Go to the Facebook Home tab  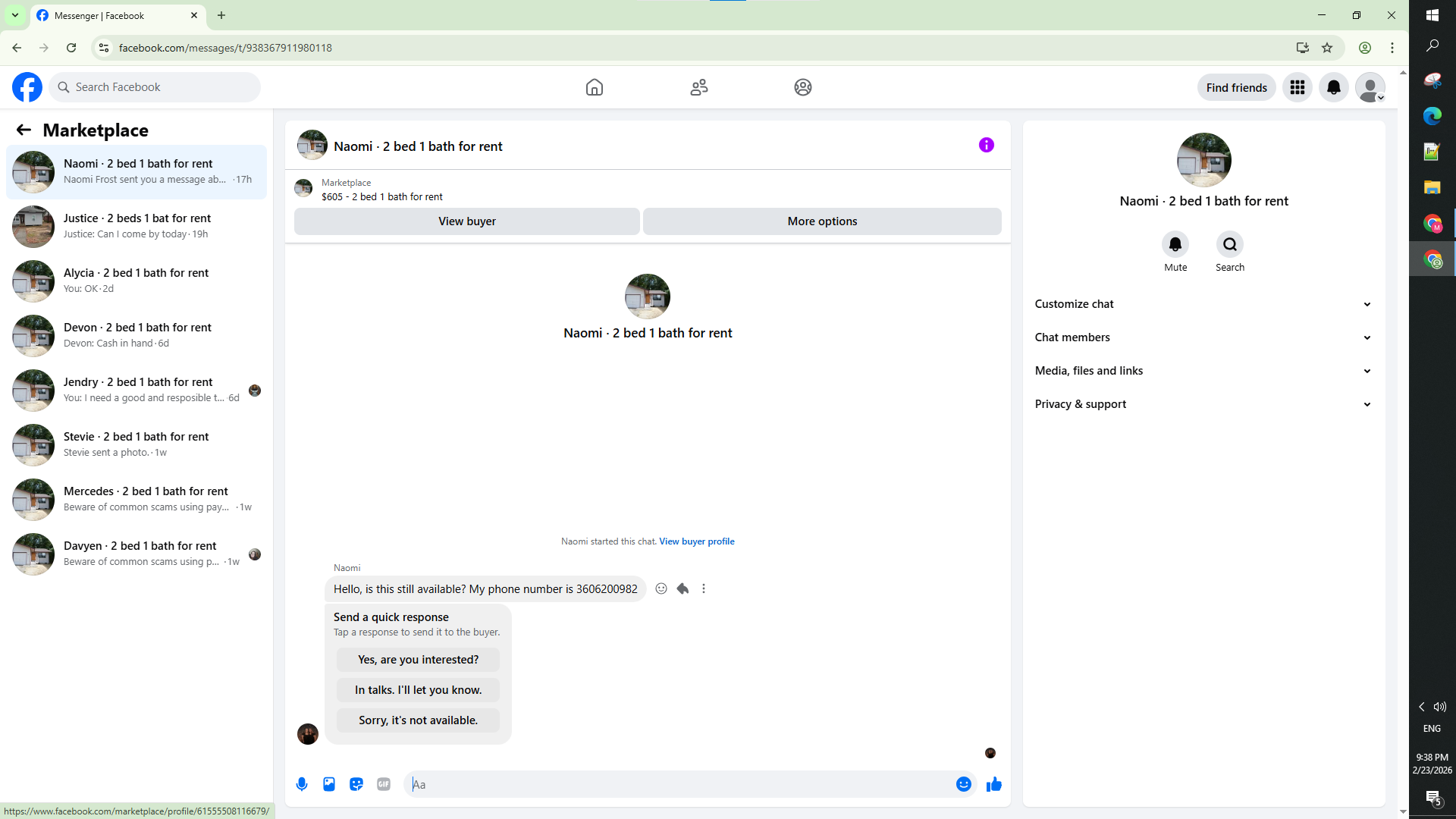pos(595,87)
